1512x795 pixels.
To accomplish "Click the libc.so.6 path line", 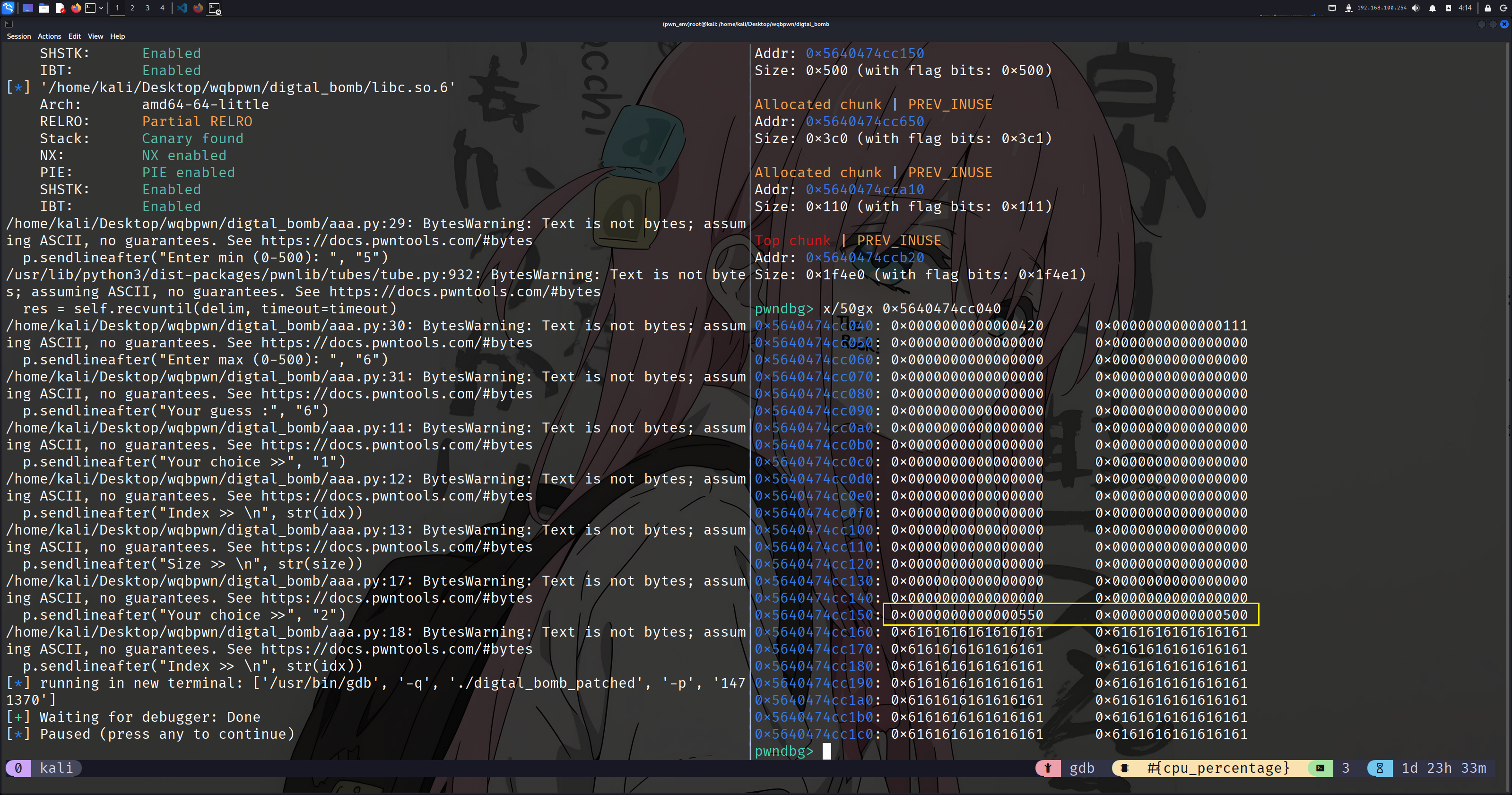I will pyautogui.click(x=231, y=87).
